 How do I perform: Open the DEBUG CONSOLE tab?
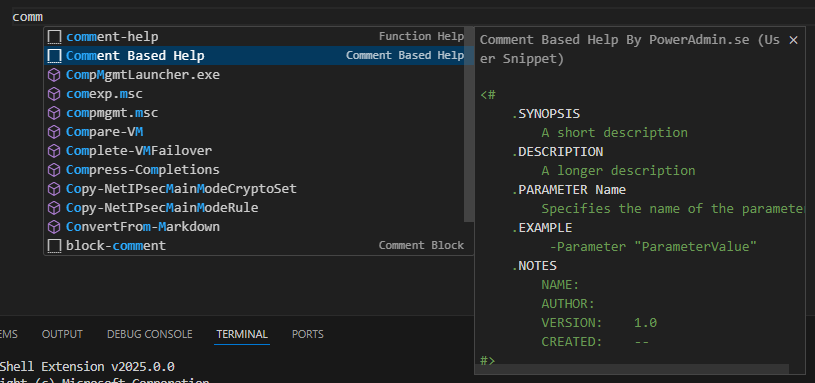(150, 334)
